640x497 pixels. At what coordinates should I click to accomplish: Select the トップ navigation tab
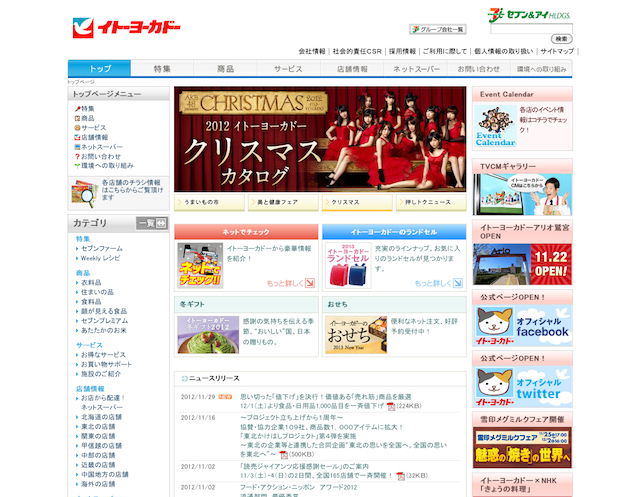[100, 69]
